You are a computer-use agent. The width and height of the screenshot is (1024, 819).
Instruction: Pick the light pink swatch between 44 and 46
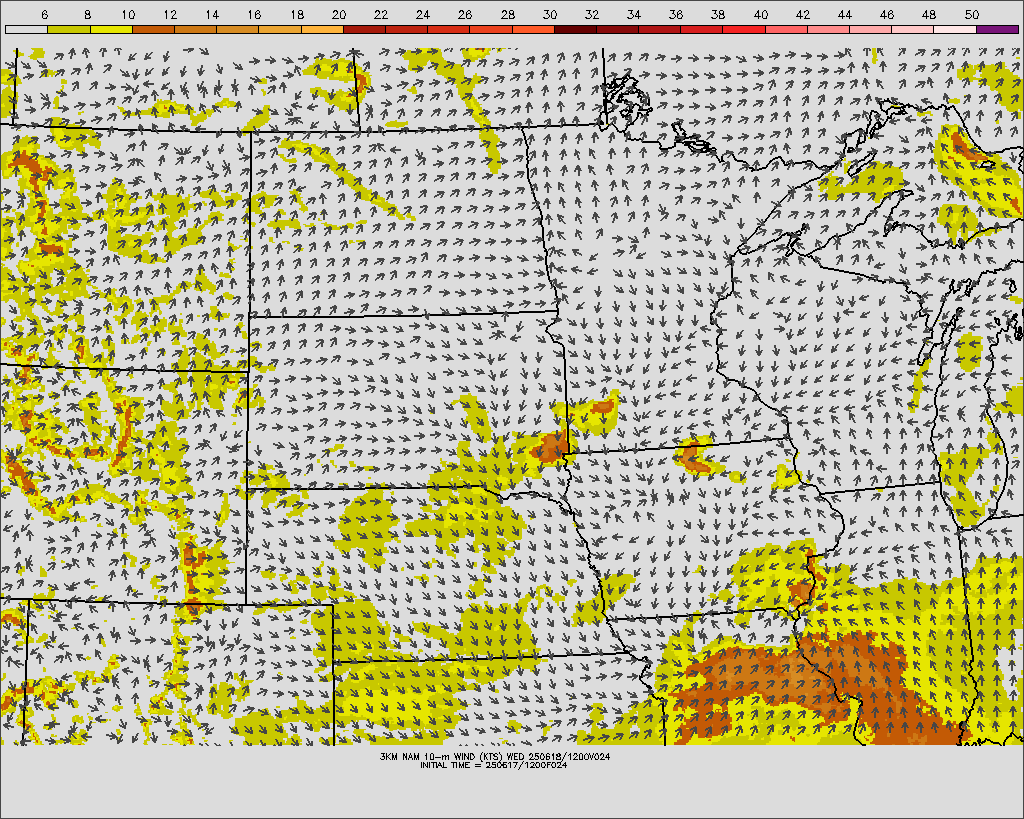tap(871, 29)
